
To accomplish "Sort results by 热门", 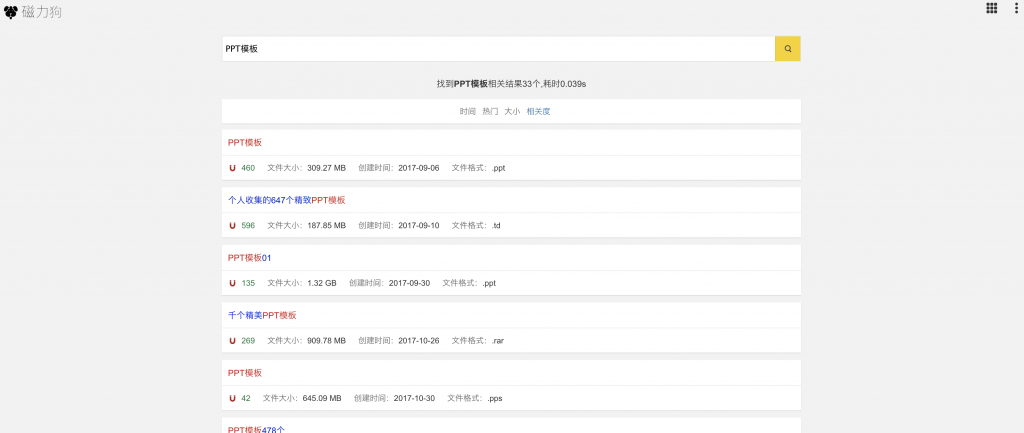I will click(490, 111).
